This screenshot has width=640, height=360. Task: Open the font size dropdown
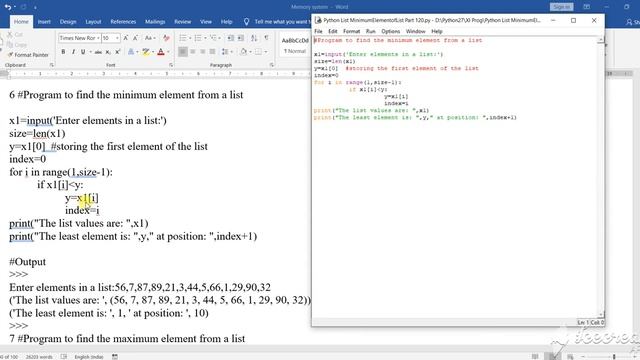117,38
